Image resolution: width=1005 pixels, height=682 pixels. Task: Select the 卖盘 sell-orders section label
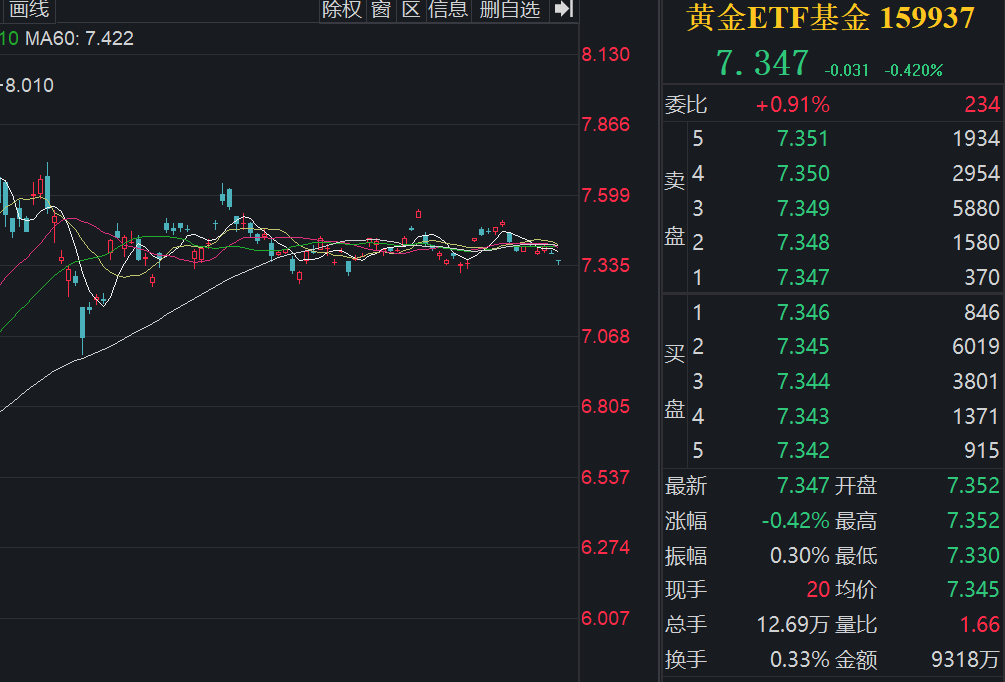click(x=675, y=207)
